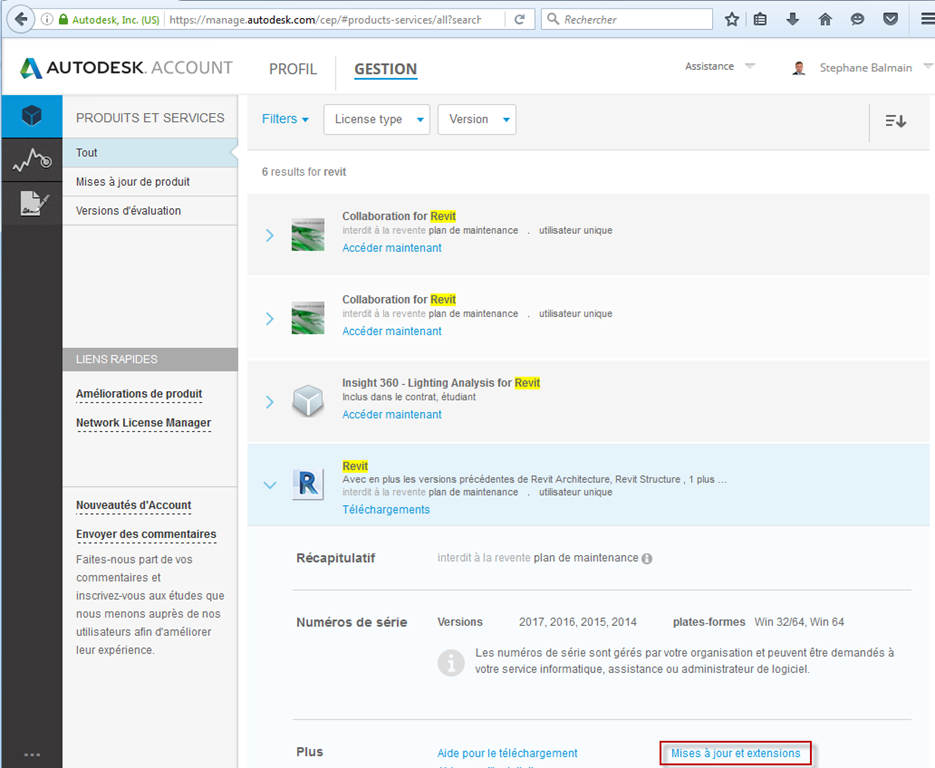
Task: Click the Mises à jour et extensions link
Action: [735, 753]
